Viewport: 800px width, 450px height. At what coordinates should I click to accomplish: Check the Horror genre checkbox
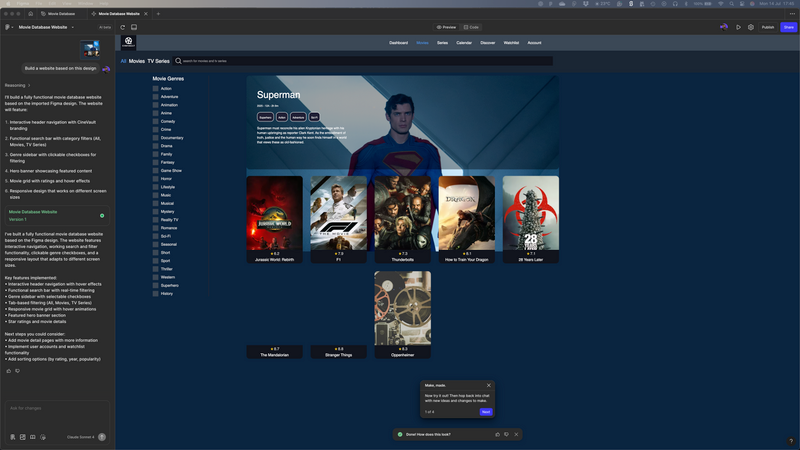click(156, 179)
